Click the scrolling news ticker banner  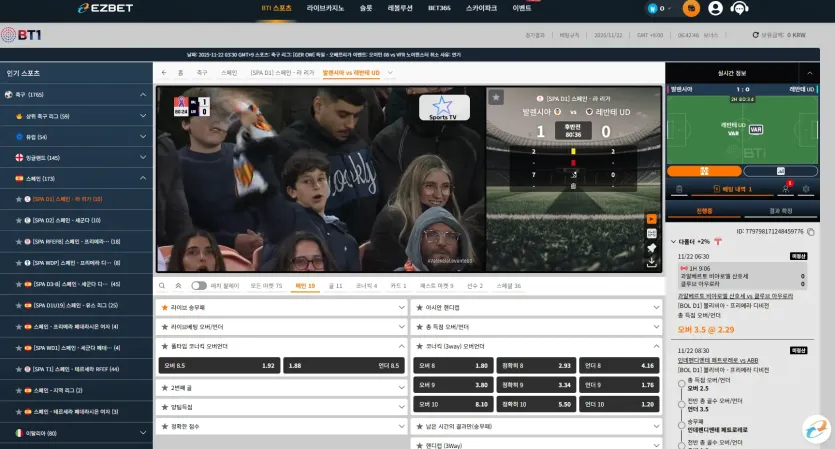point(323,54)
